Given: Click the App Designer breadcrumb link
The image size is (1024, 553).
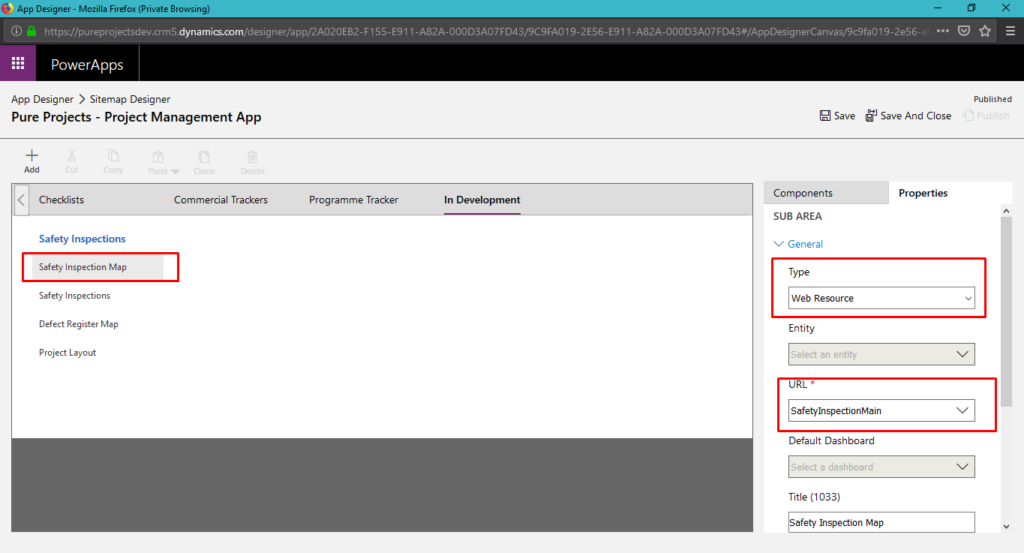Looking at the screenshot, I should coord(42,99).
